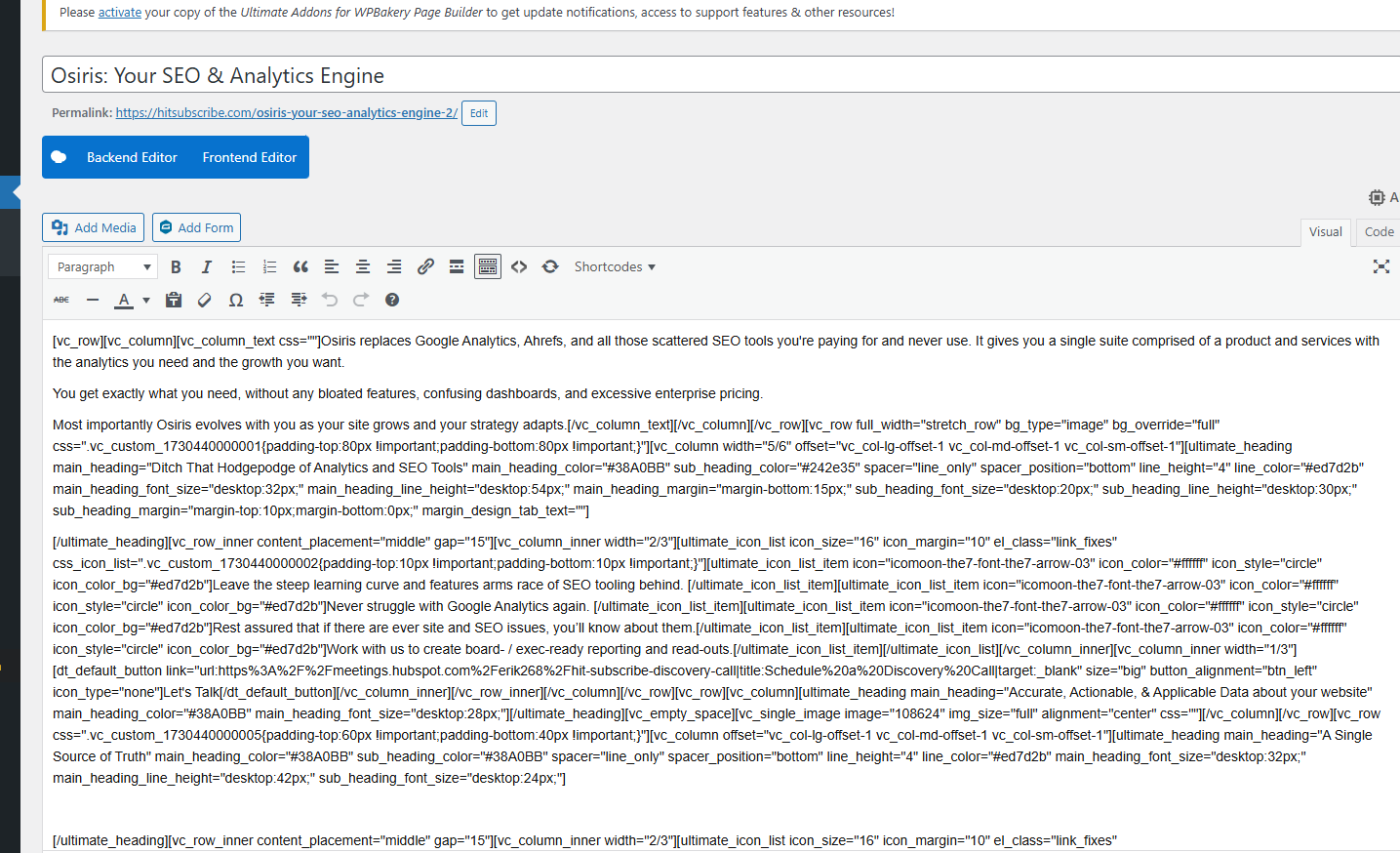Toggle strikethrough formatting
This screenshot has height=853, width=1400.
61,300
